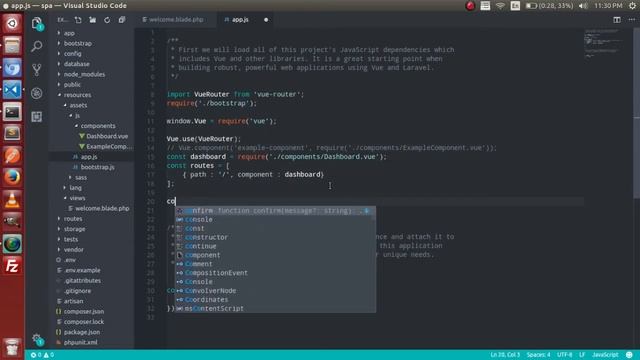This screenshot has width=640, height=360.
Task: Open the Manage gear in activity bar
Action: pos(37,339)
